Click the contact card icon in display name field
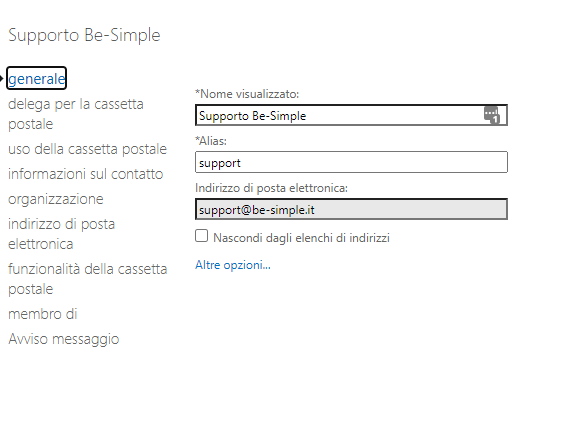Screen dimensions: 581x447 pyautogui.click(x=492, y=115)
